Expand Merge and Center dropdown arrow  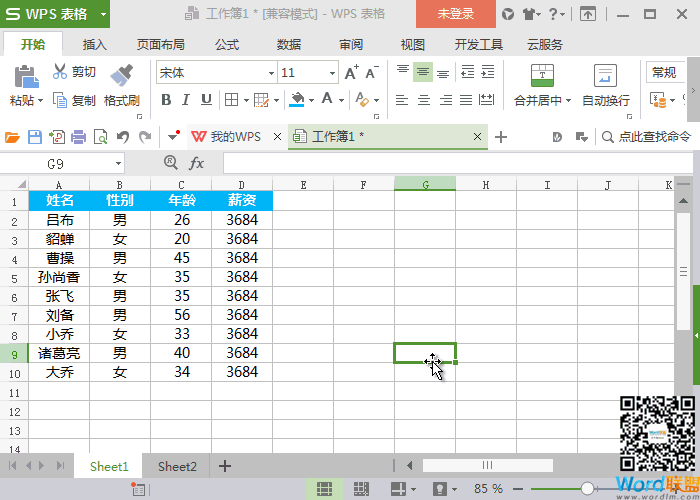click(x=568, y=101)
